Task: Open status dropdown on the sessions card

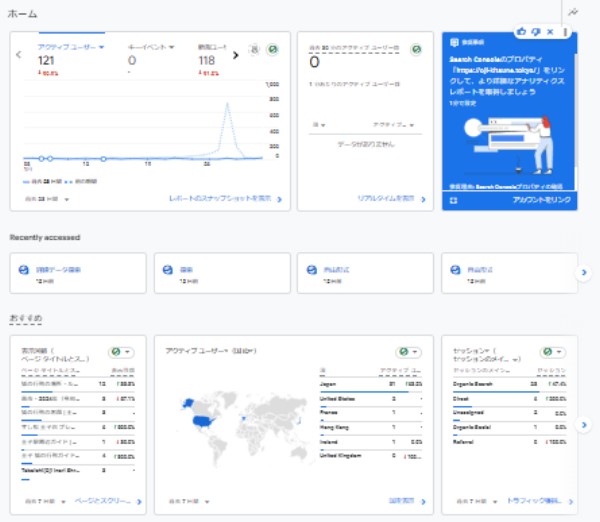Action: 553,353
